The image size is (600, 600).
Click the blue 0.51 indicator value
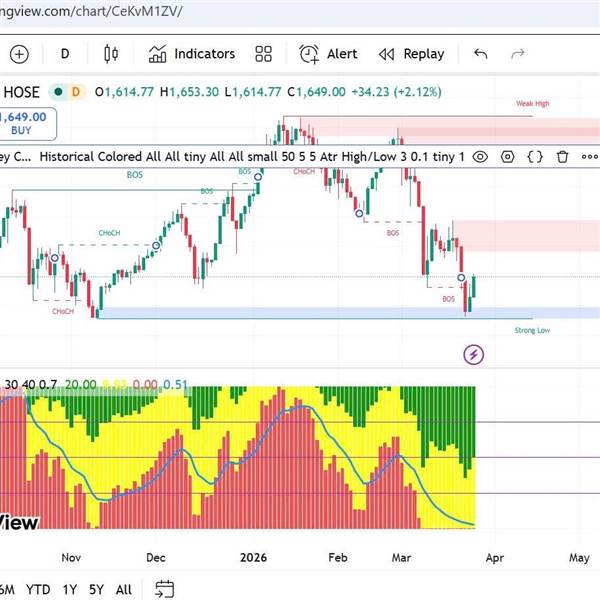pyautogui.click(x=175, y=384)
